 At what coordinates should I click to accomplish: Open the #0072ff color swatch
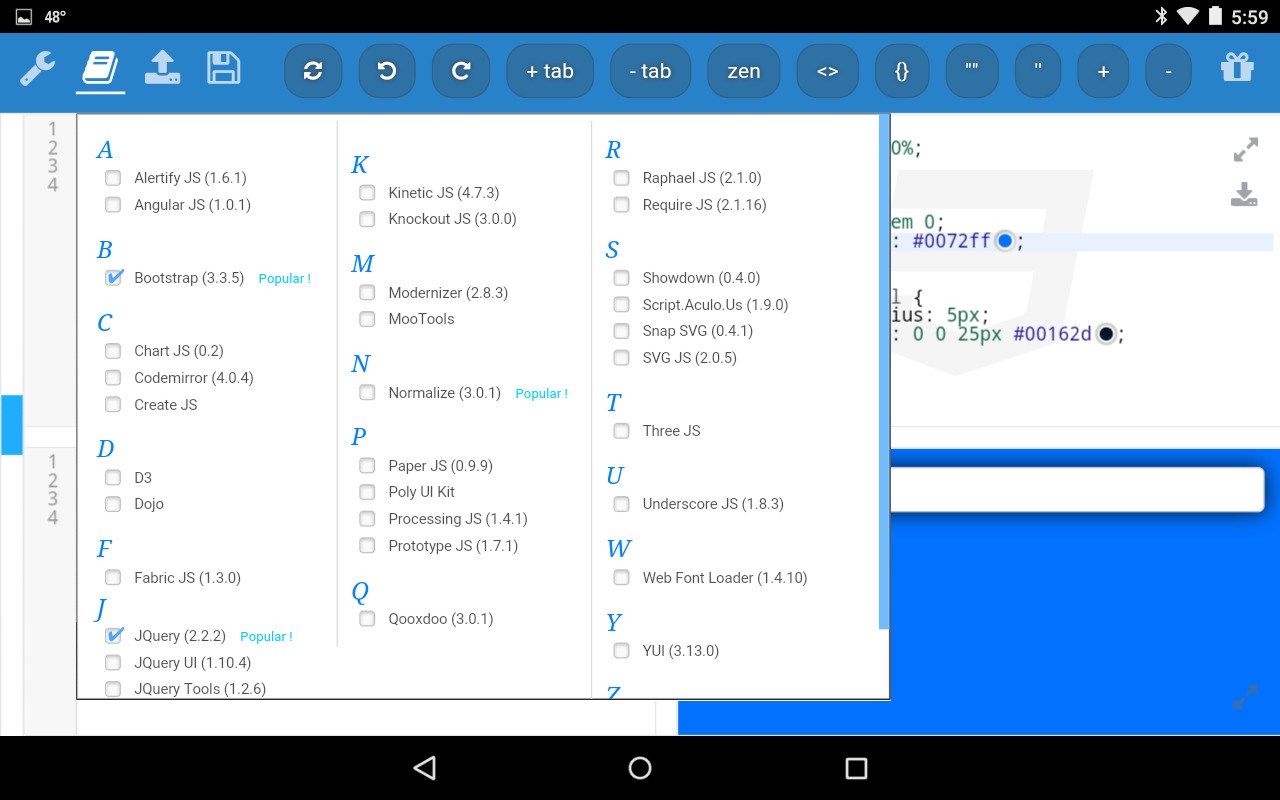pos(1004,241)
